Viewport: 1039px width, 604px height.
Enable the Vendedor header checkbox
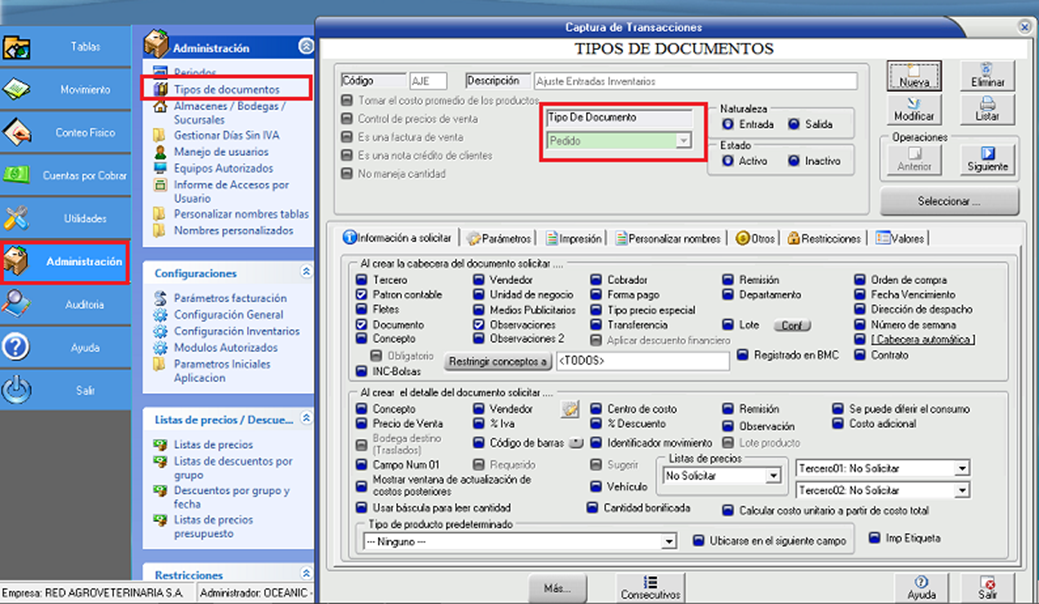coord(480,281)
